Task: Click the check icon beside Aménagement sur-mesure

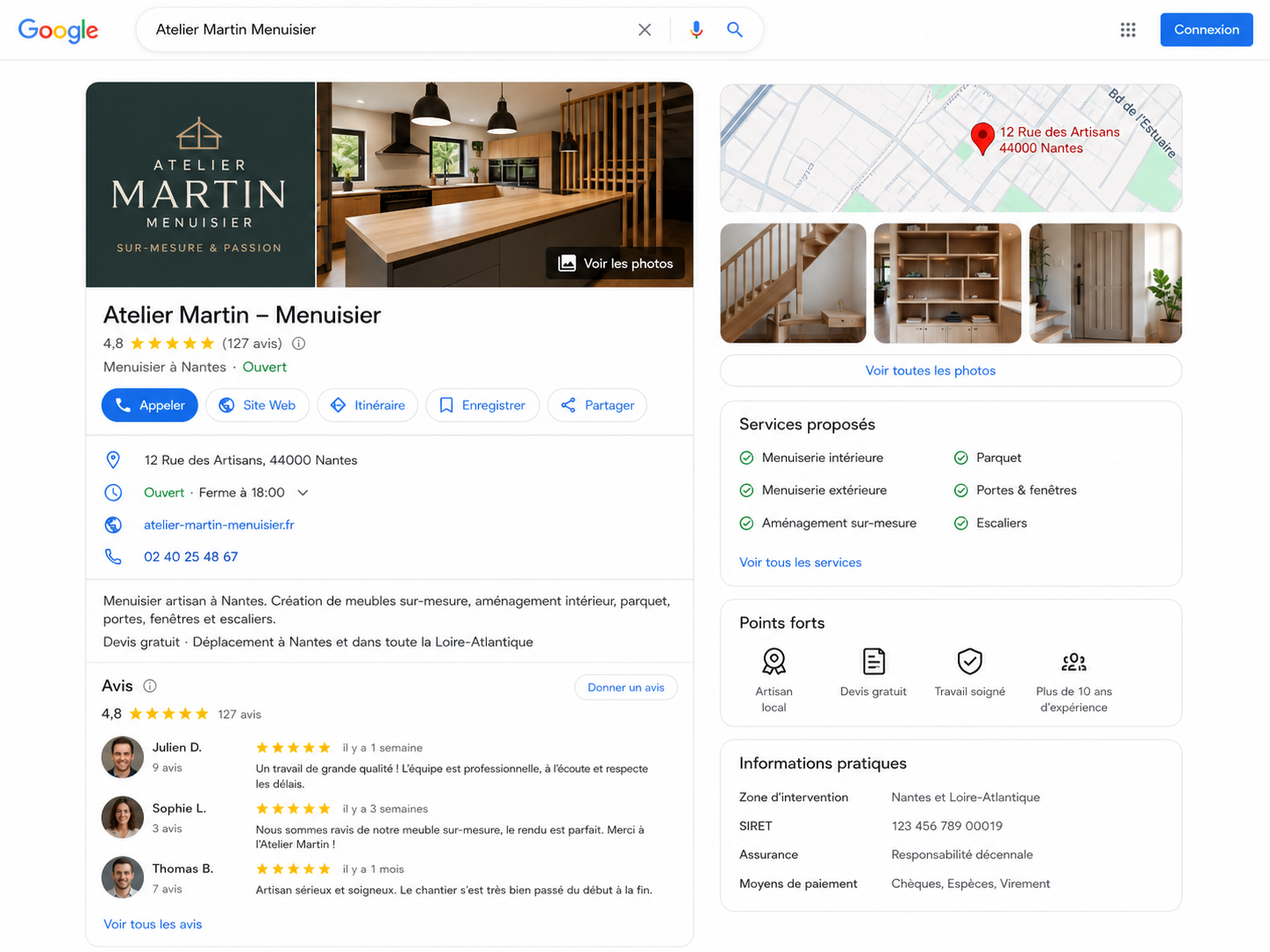Action: pos(746,523)
